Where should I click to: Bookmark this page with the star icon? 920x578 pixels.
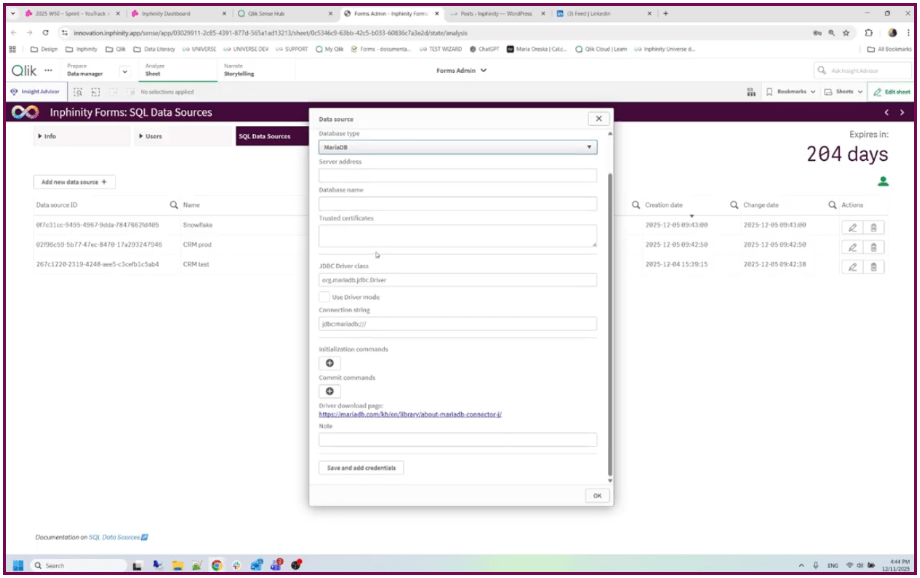[846, 33]
